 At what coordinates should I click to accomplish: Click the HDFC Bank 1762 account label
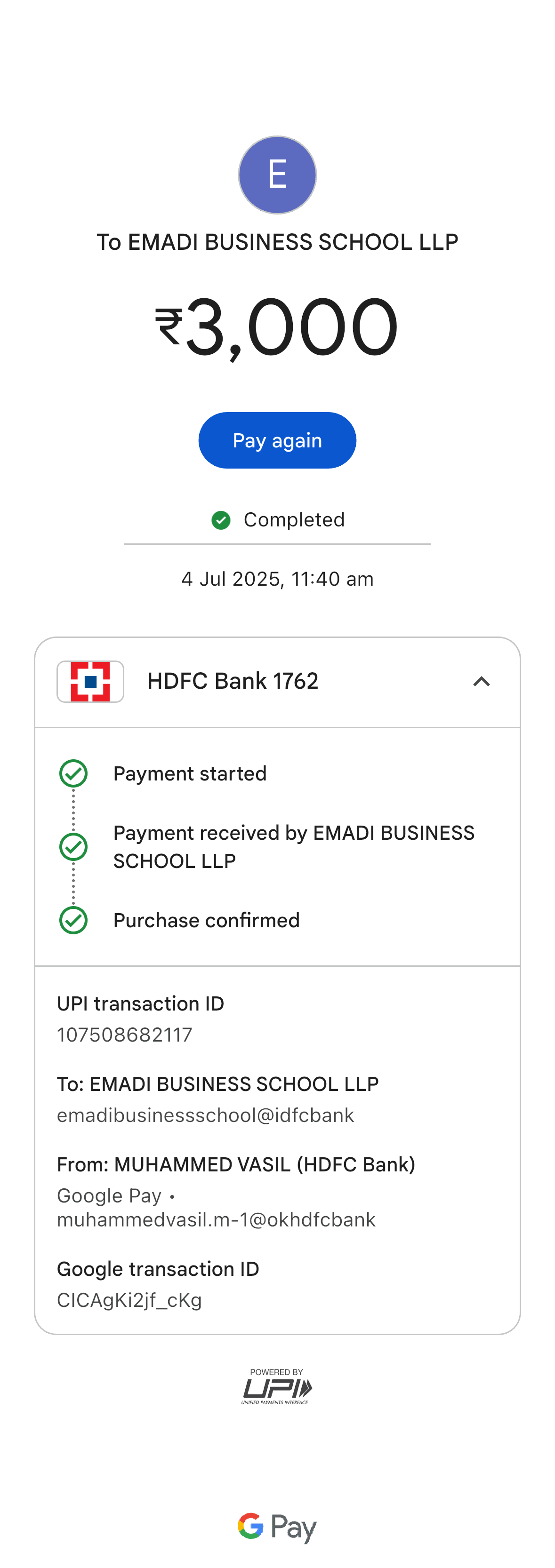pos(233,681)
